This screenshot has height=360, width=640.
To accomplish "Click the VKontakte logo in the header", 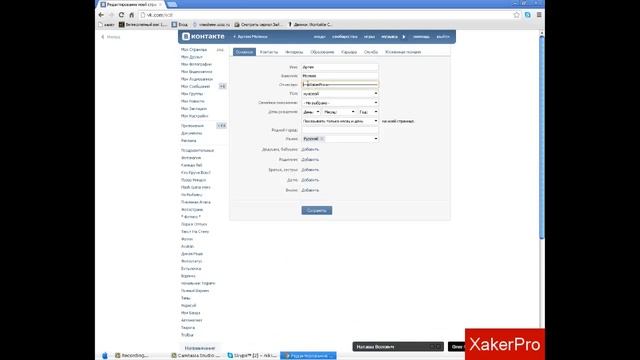I will (203, 36).
